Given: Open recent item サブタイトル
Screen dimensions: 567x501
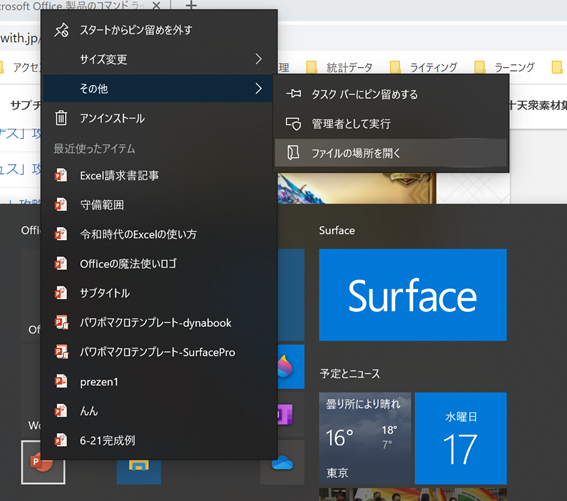Looking at the screenshot, I should pos(159,293).
